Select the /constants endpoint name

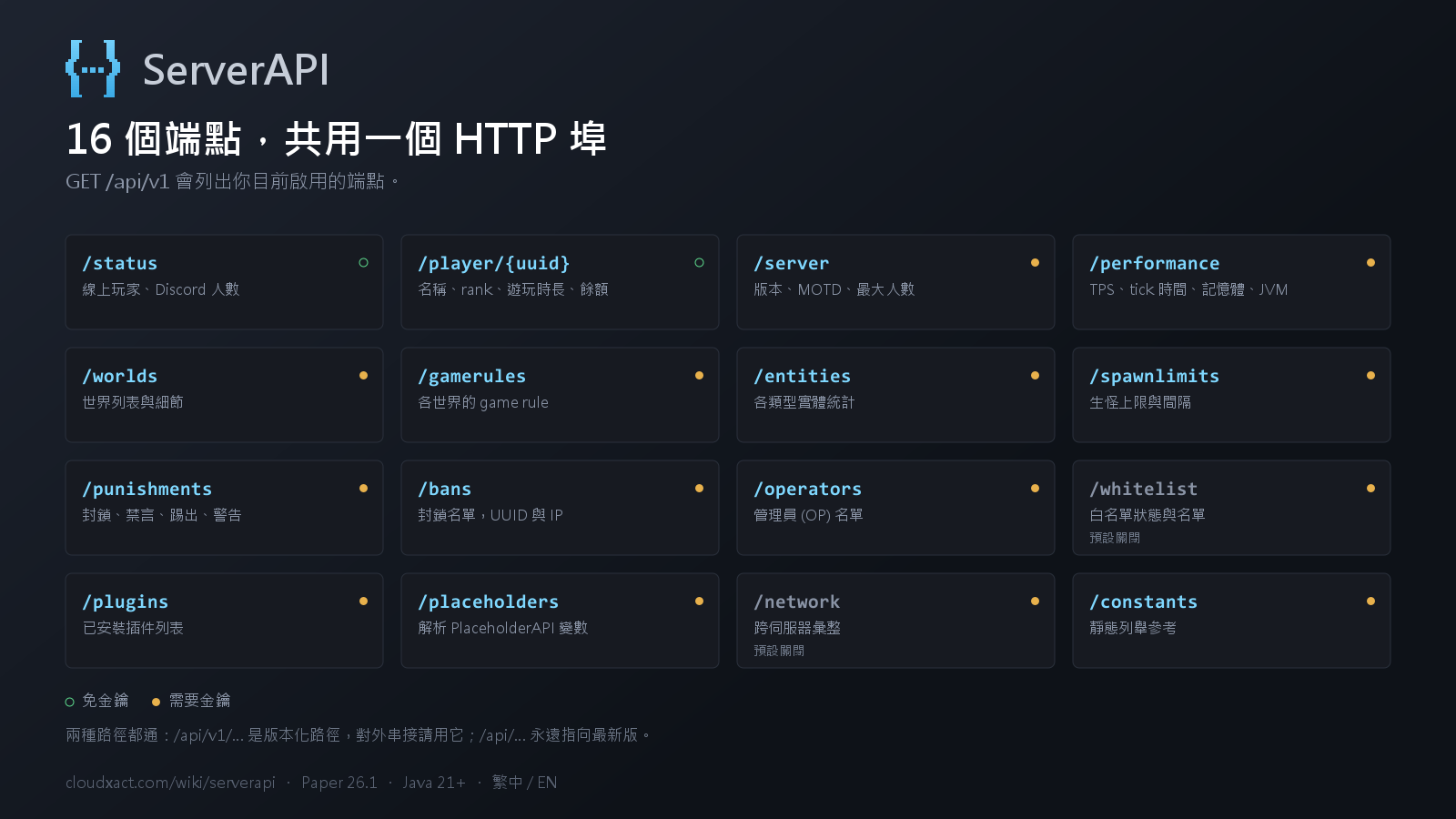1143,602
